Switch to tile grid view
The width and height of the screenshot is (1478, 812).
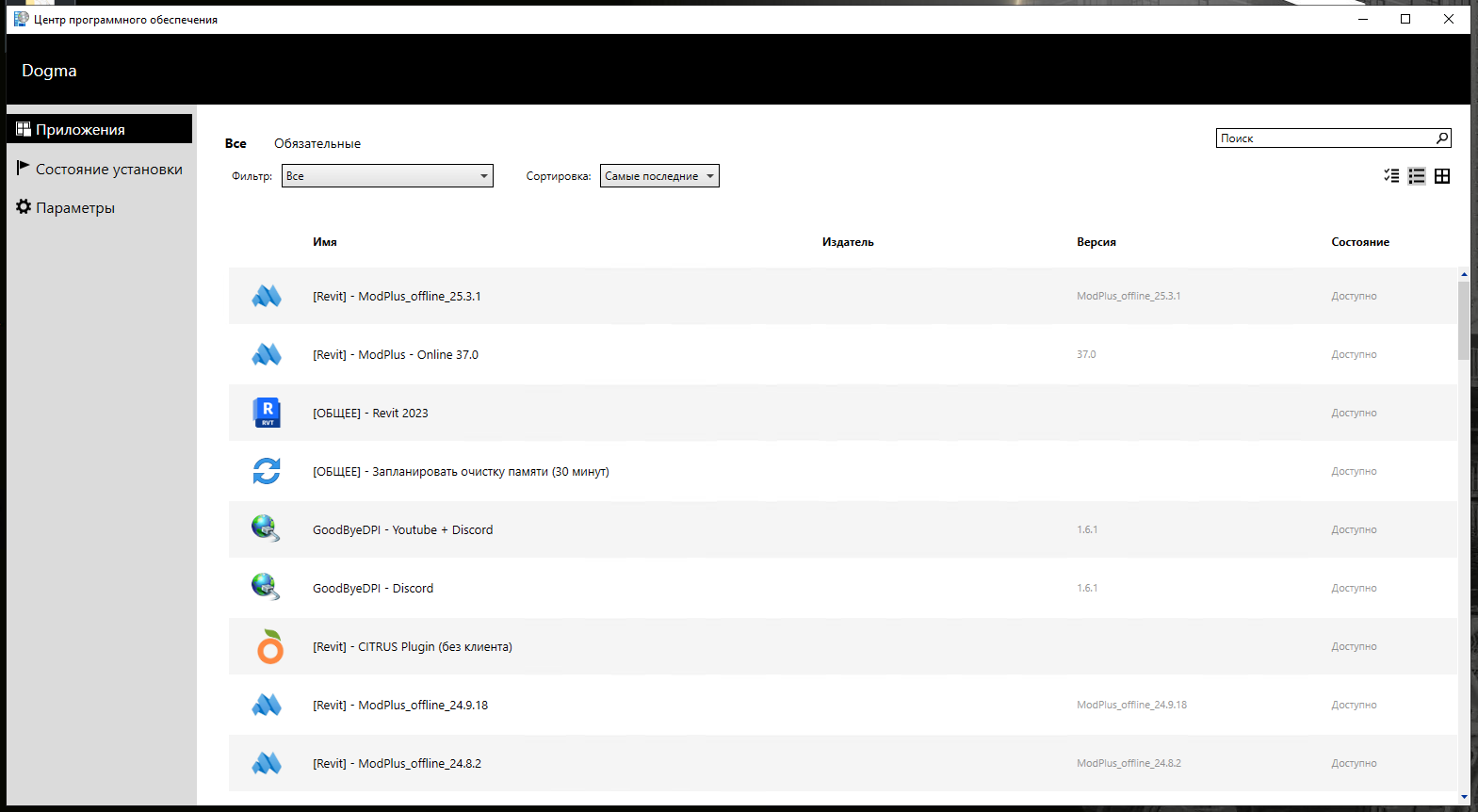[x=1442, y=176]
